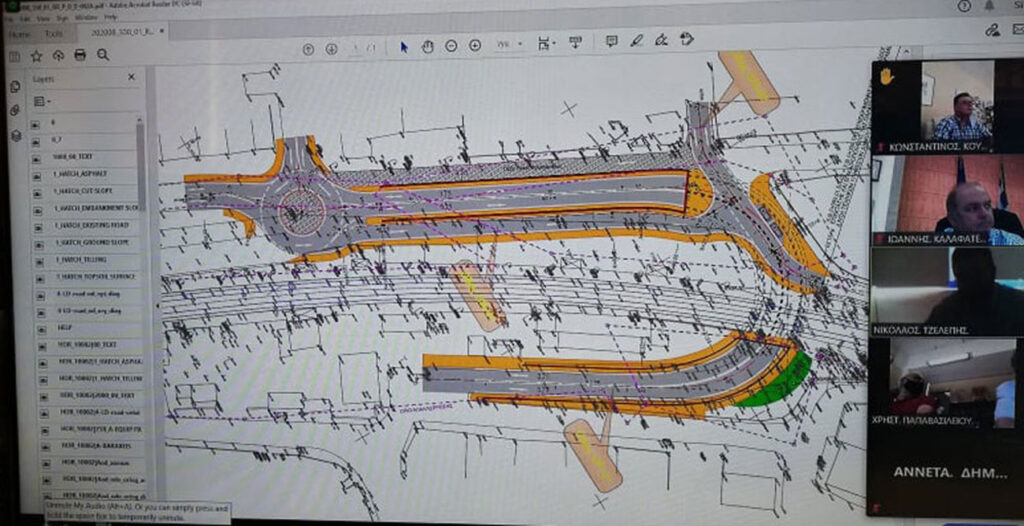This screenshot has height=526, width=1024.
Task: Switch to the Tools tab
Action: 54,33
